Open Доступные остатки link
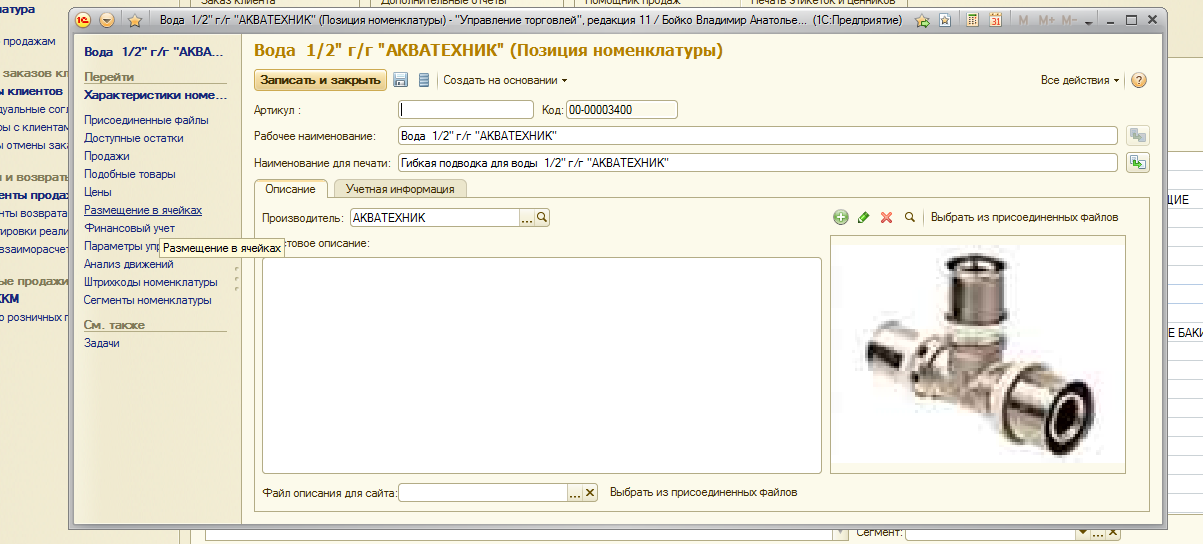The image size is (1203, 544). tap(134, 138)
